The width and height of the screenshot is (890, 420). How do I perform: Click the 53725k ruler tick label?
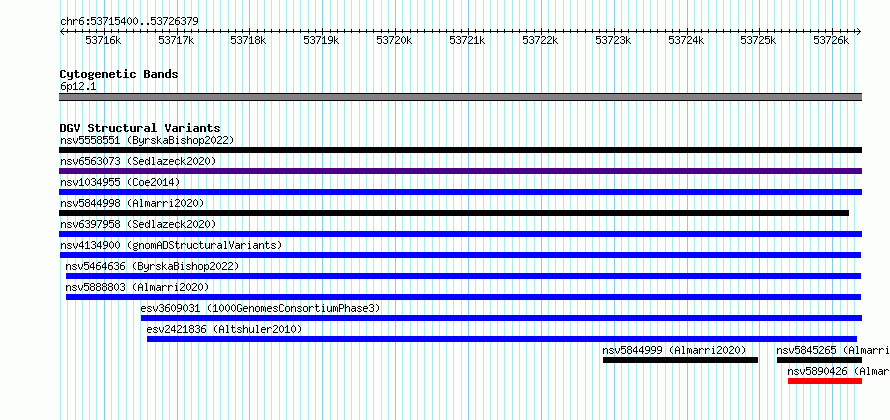tap(759, 40)
